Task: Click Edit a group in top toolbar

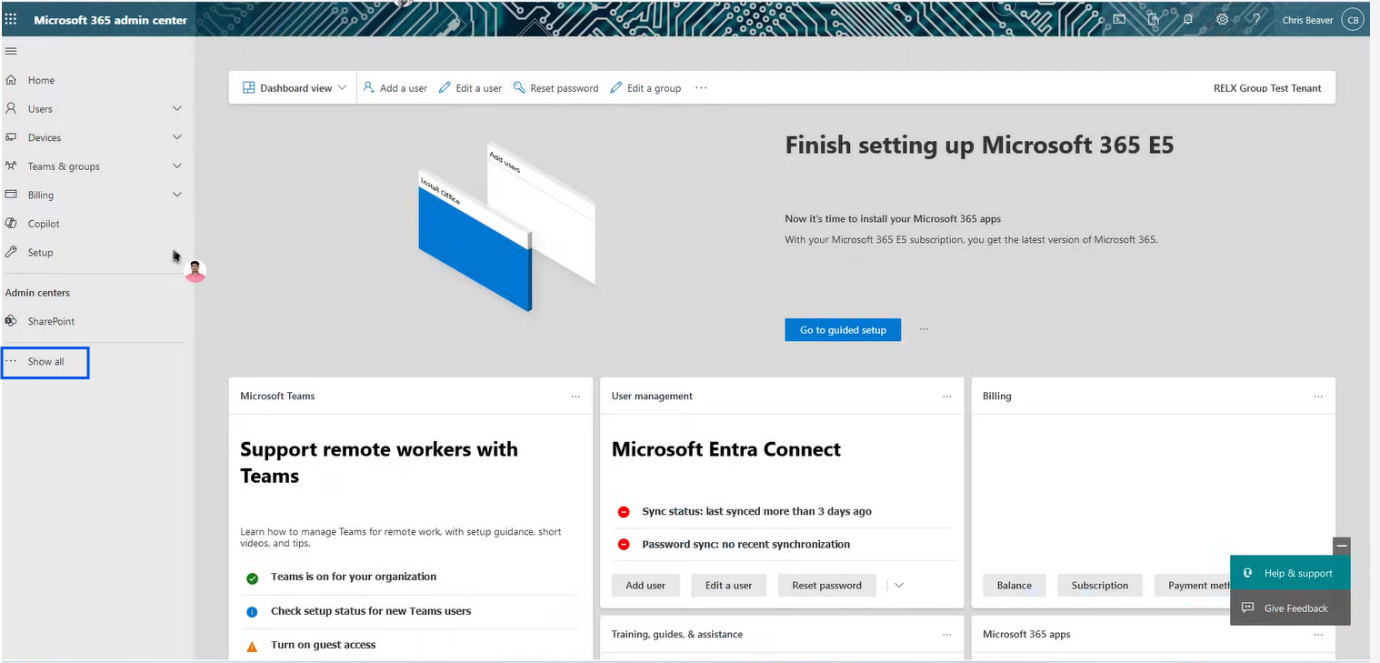Action: point(646,88)
